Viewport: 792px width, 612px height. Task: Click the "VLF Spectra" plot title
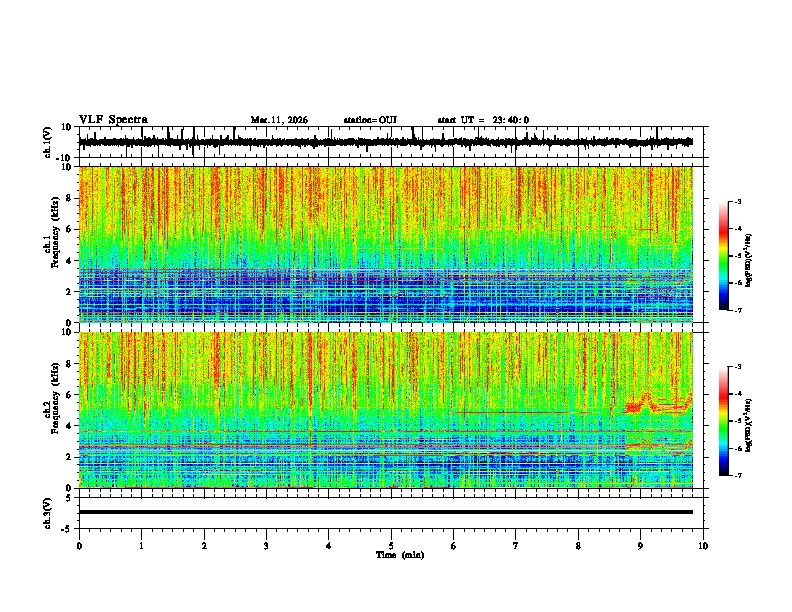point(113,120)
